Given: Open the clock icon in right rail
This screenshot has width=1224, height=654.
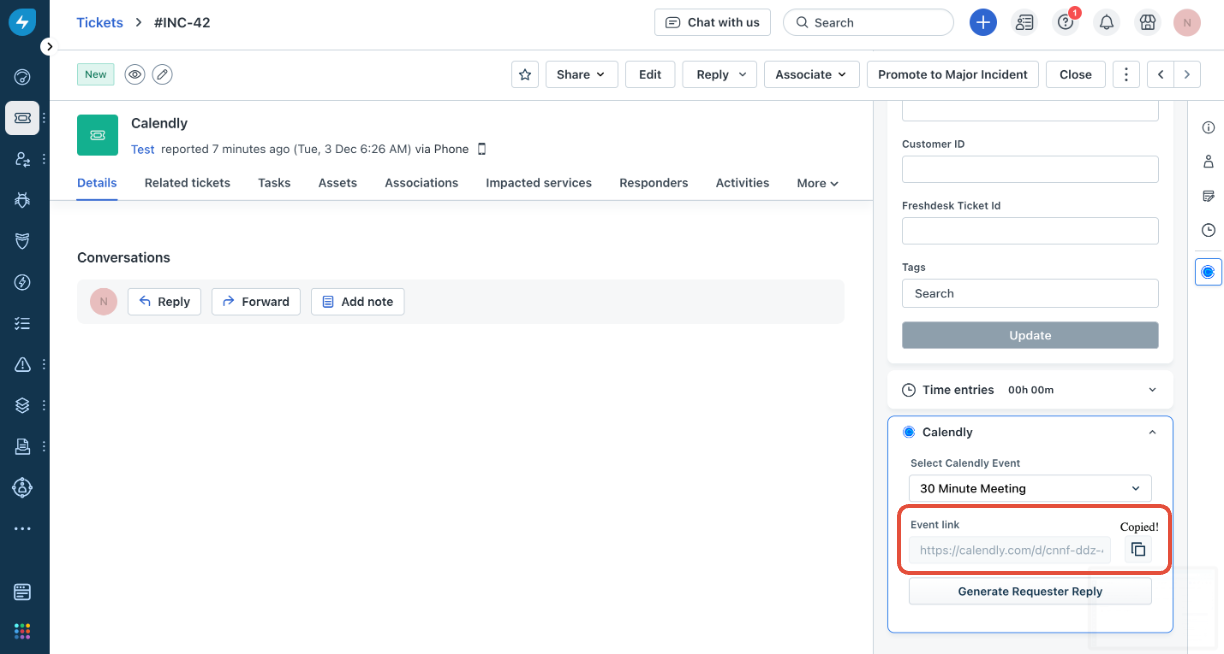Looking at the screenshot, I should pos(1208,230).
